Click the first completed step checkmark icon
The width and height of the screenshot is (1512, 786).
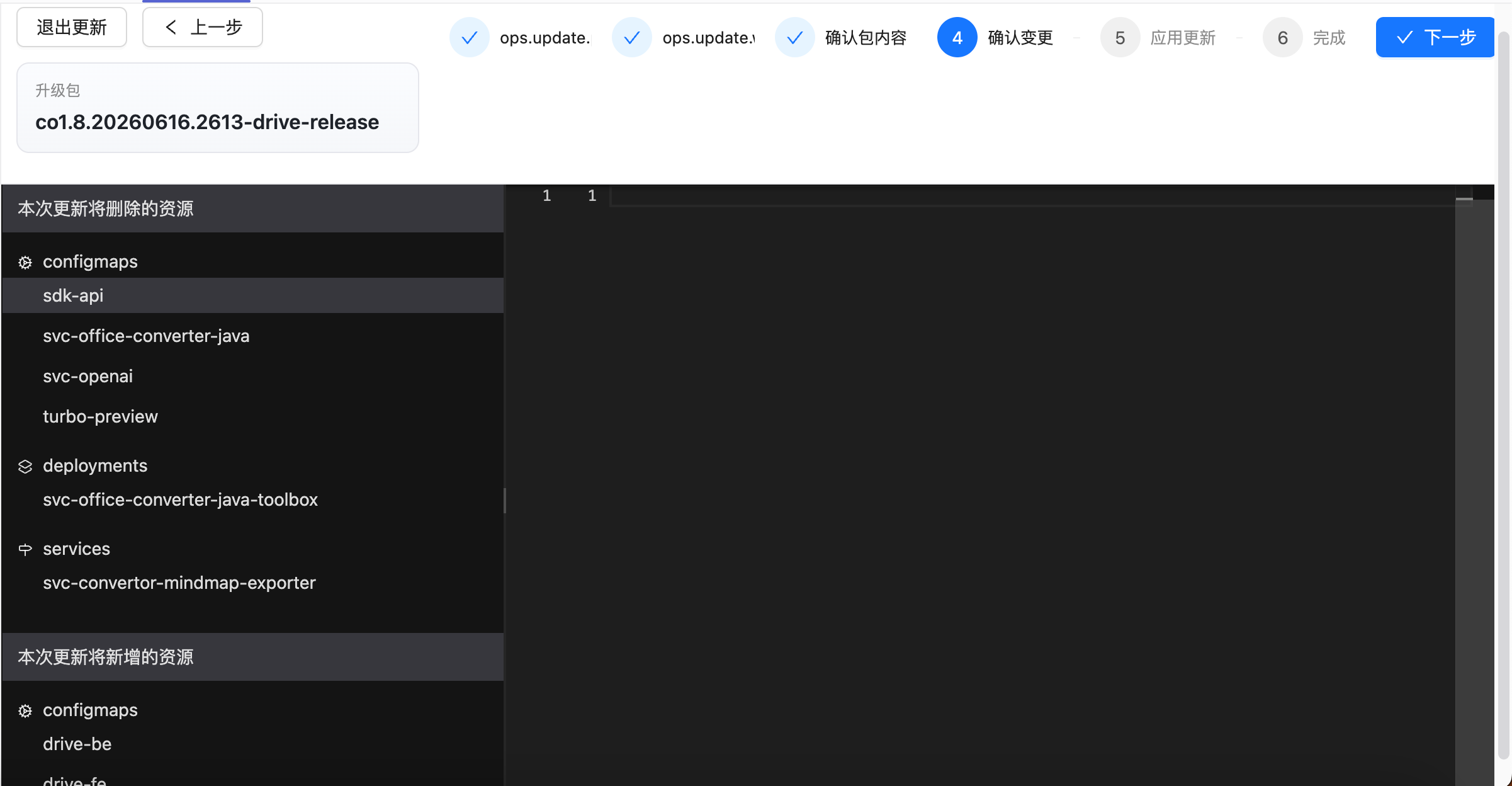(x=469, y=38)
